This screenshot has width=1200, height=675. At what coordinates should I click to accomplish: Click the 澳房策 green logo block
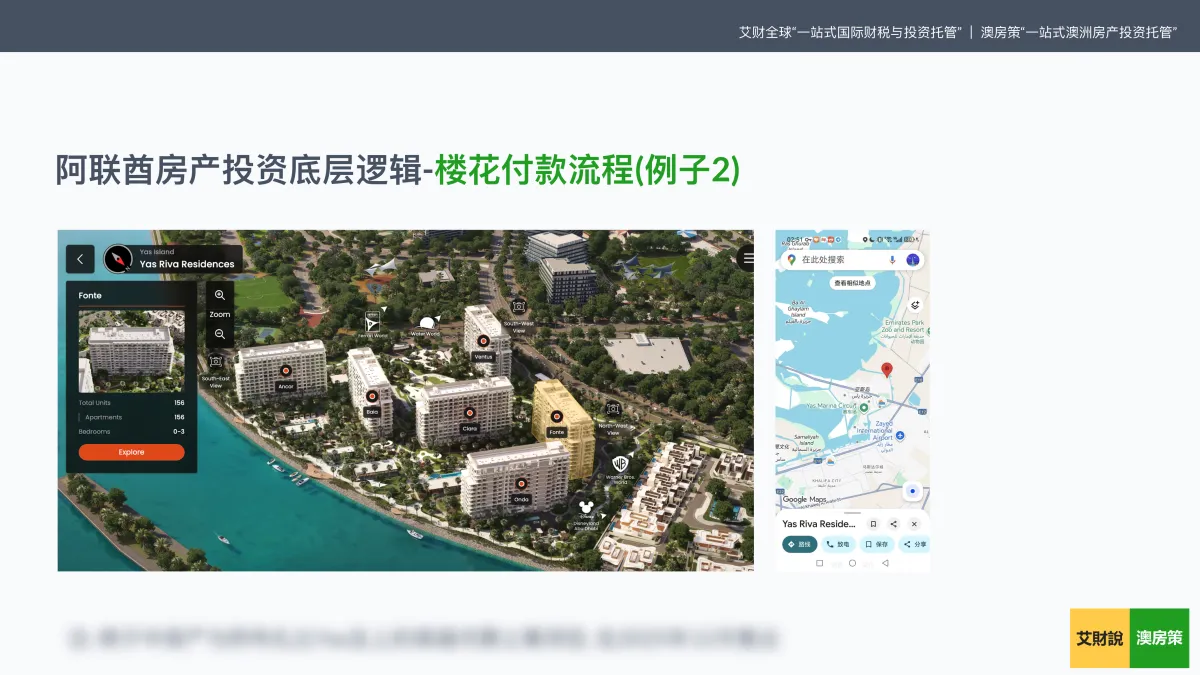[x=1160, y=638]
